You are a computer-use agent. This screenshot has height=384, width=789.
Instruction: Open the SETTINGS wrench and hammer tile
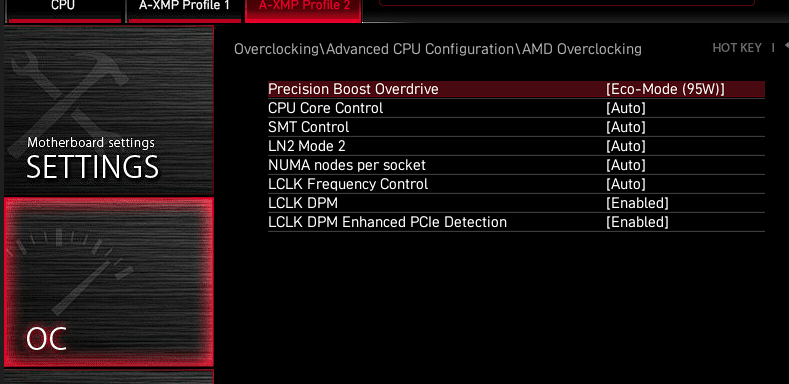[109, 110]
